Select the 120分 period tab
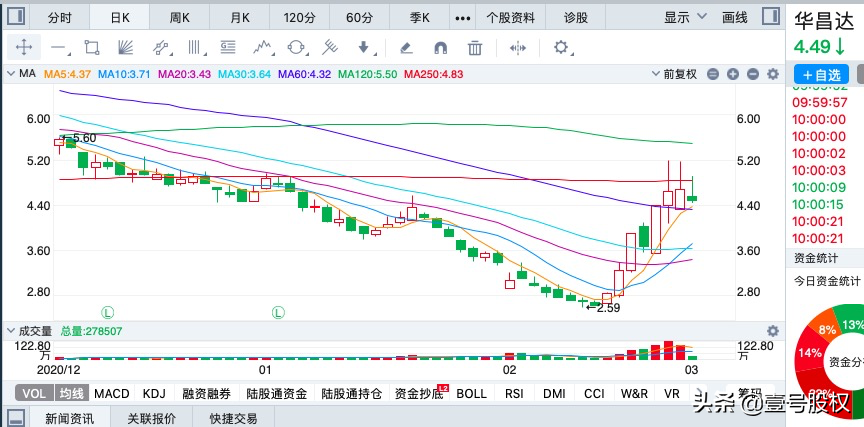The height and width of the screenshot is (427, 864). point(300,18)
